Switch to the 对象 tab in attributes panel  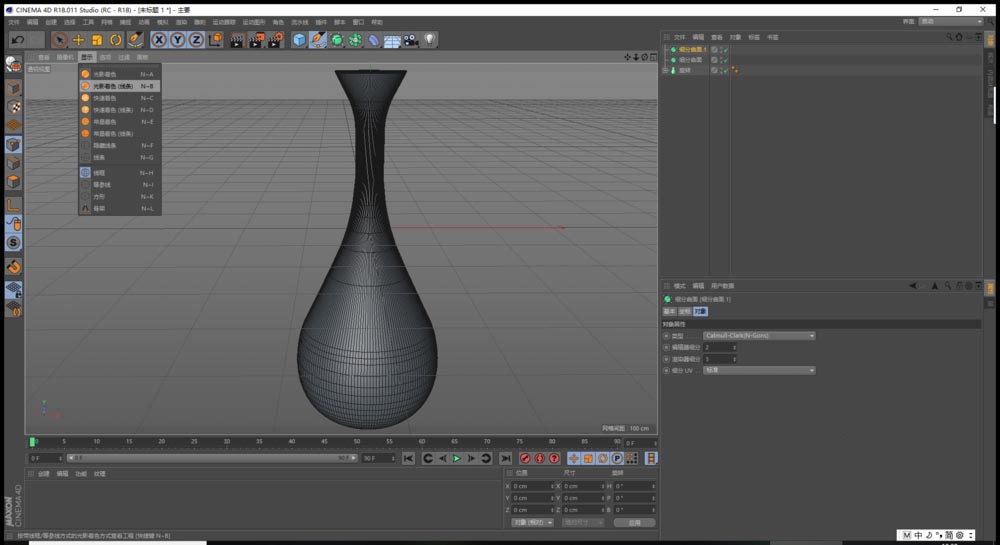[700, 311]
